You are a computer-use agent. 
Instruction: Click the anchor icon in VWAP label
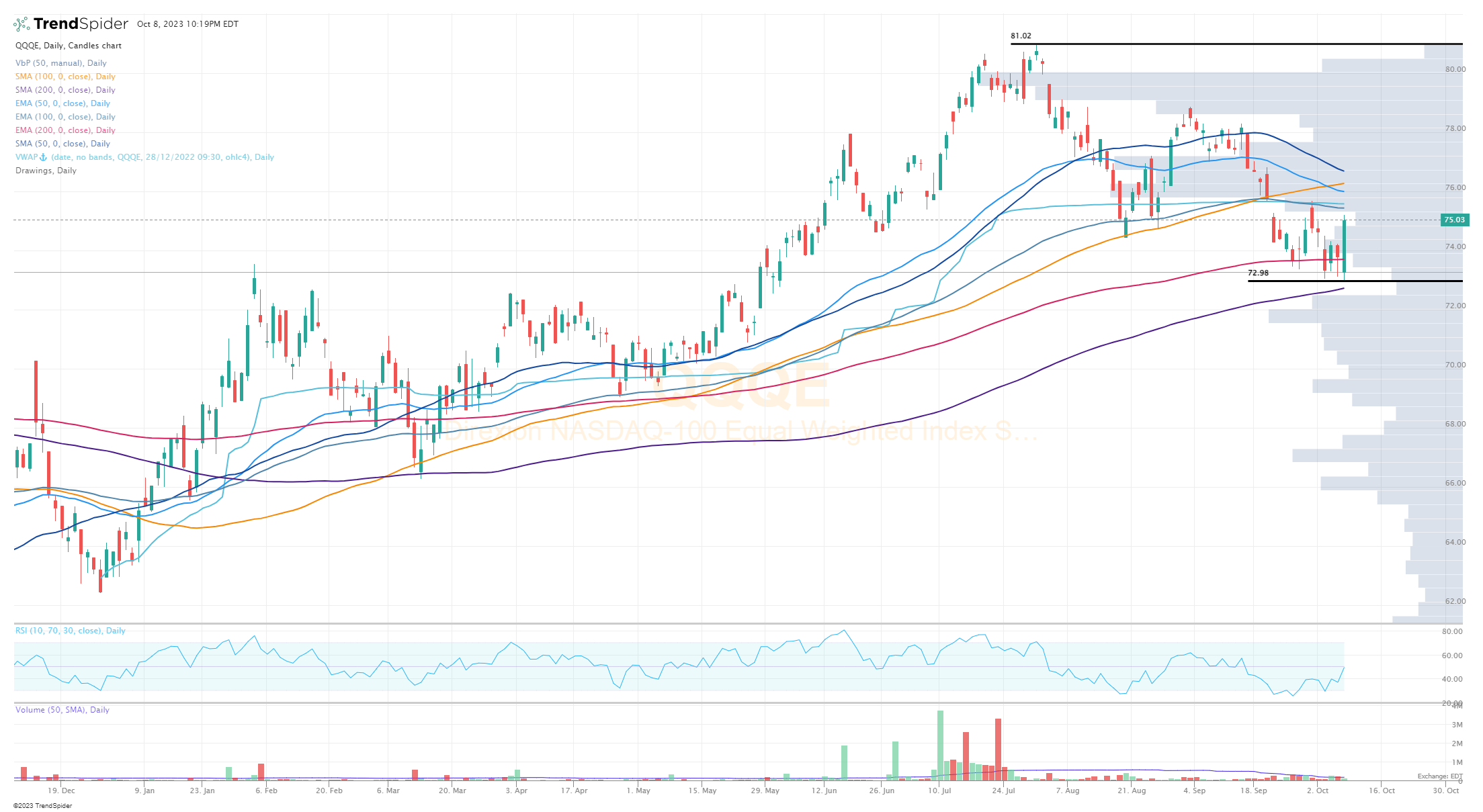(x=44, y=157)
